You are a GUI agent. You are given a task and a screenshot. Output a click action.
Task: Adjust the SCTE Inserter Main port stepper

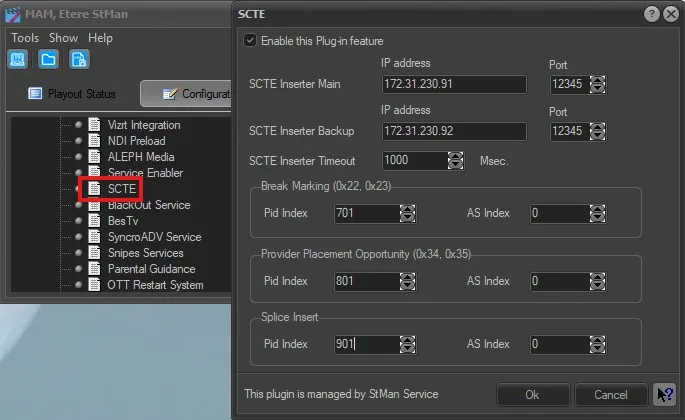pos(598,84)
